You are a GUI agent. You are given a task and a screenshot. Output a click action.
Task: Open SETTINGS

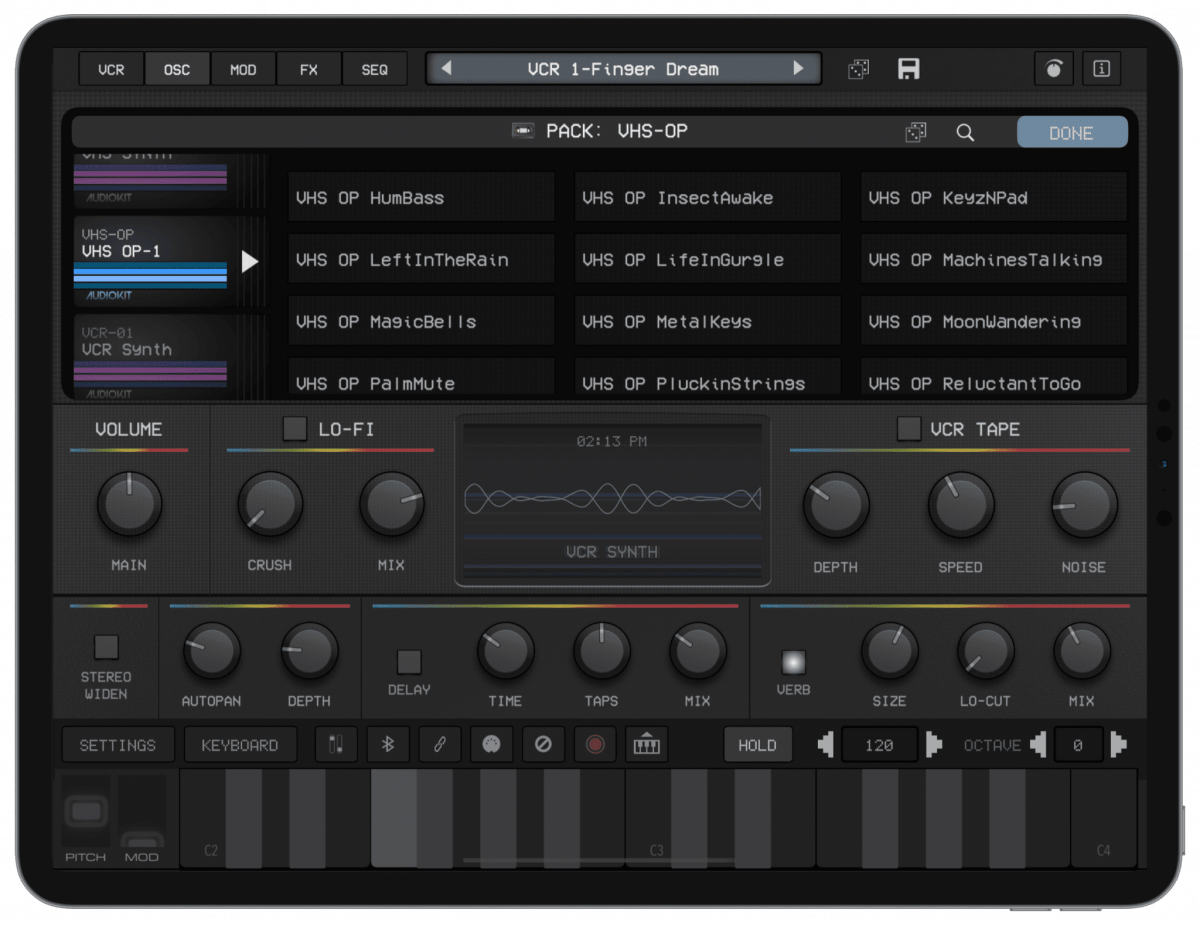118,745
